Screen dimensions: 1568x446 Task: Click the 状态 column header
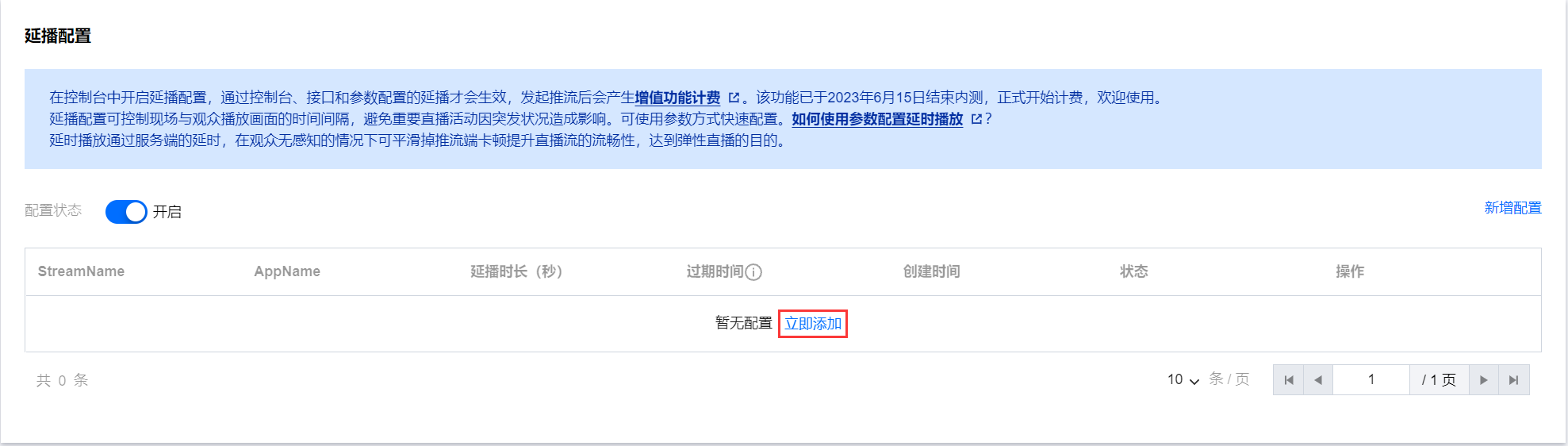click(x=1134, y=271)
